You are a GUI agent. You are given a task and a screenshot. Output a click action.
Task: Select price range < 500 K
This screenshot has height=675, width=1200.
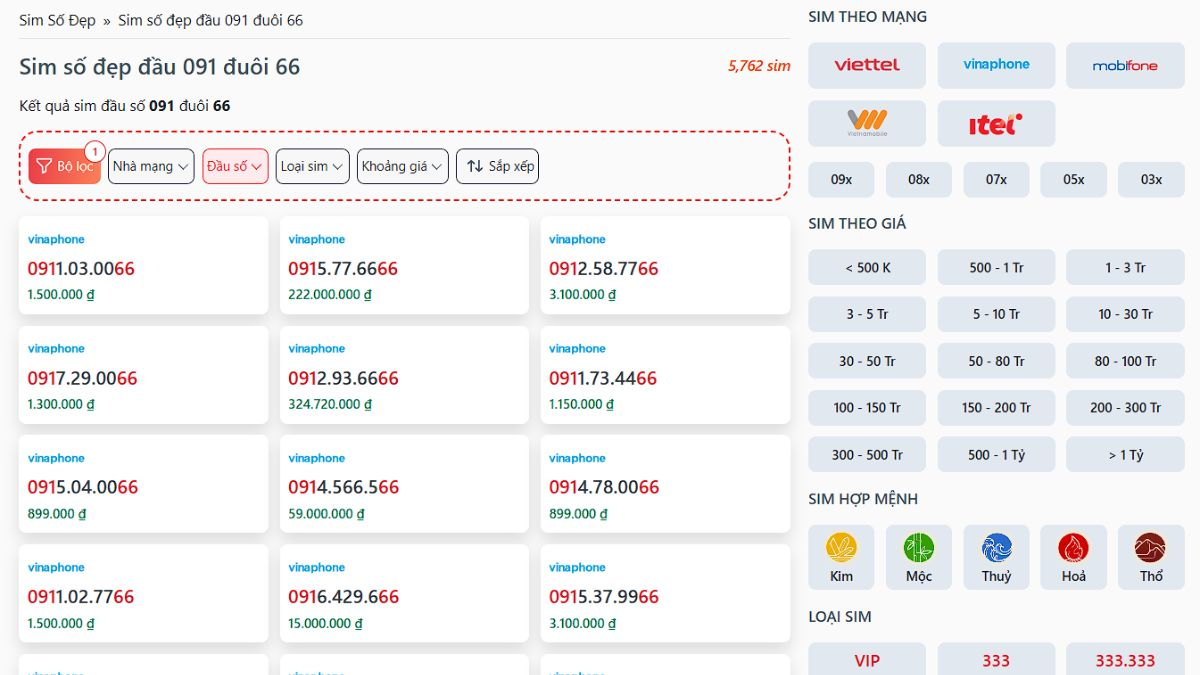(x=867, y=267)
